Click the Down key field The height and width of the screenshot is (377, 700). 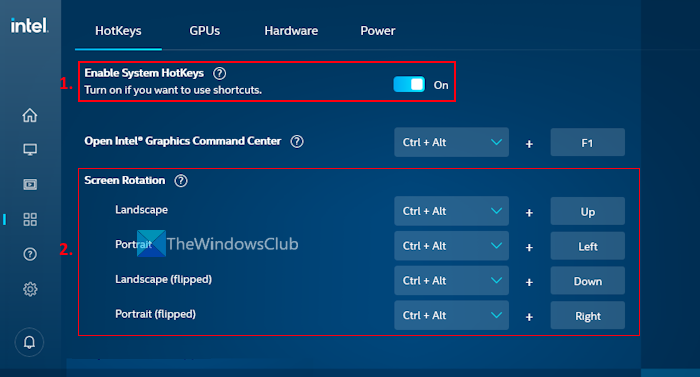[588, 281]
